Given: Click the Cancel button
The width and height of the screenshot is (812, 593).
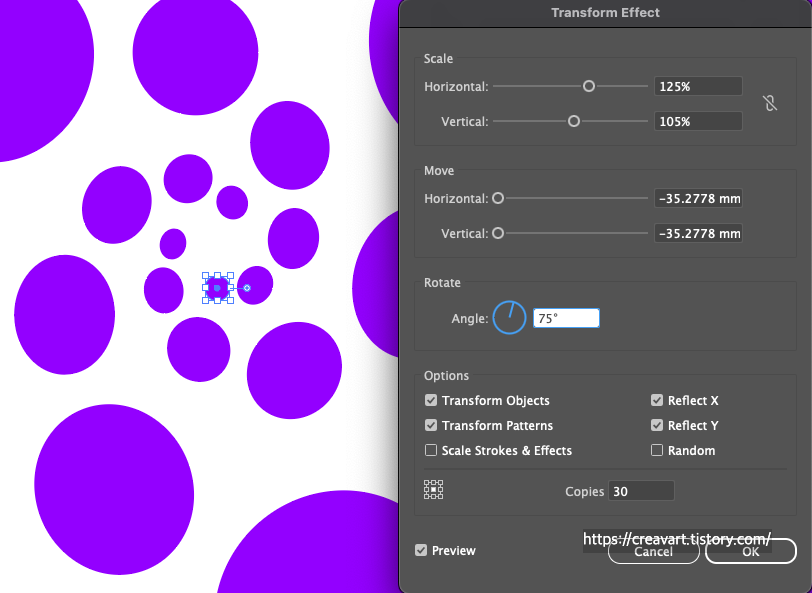Looking at the screenshot, I should point(654,551).
